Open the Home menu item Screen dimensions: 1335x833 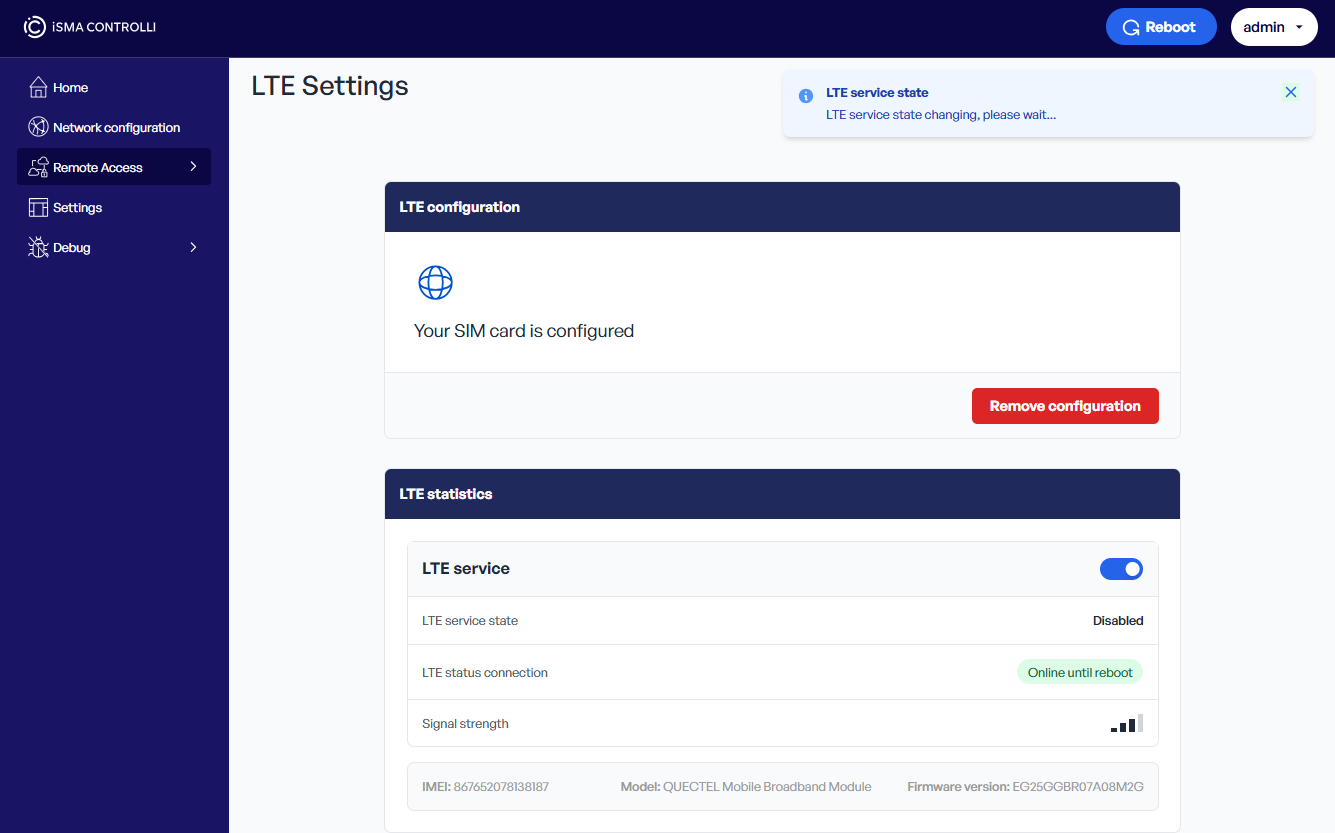(71, 88)
